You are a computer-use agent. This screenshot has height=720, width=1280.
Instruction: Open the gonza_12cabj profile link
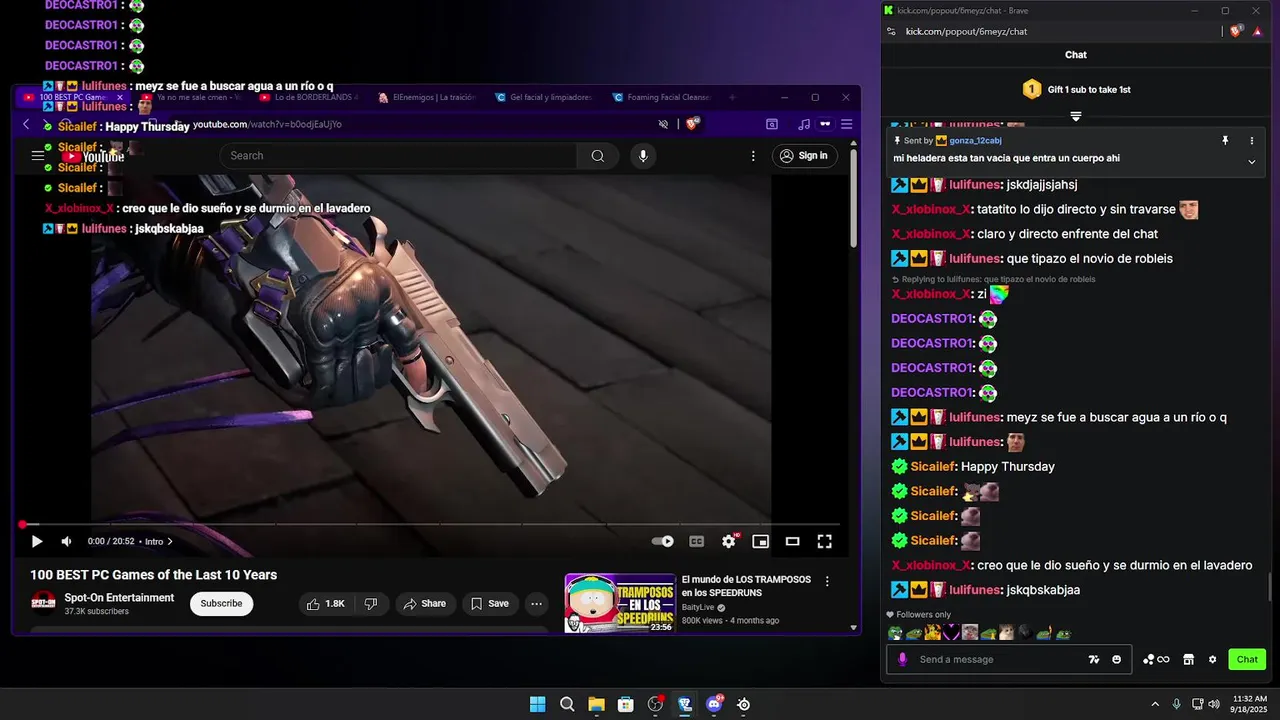point(975,141)
